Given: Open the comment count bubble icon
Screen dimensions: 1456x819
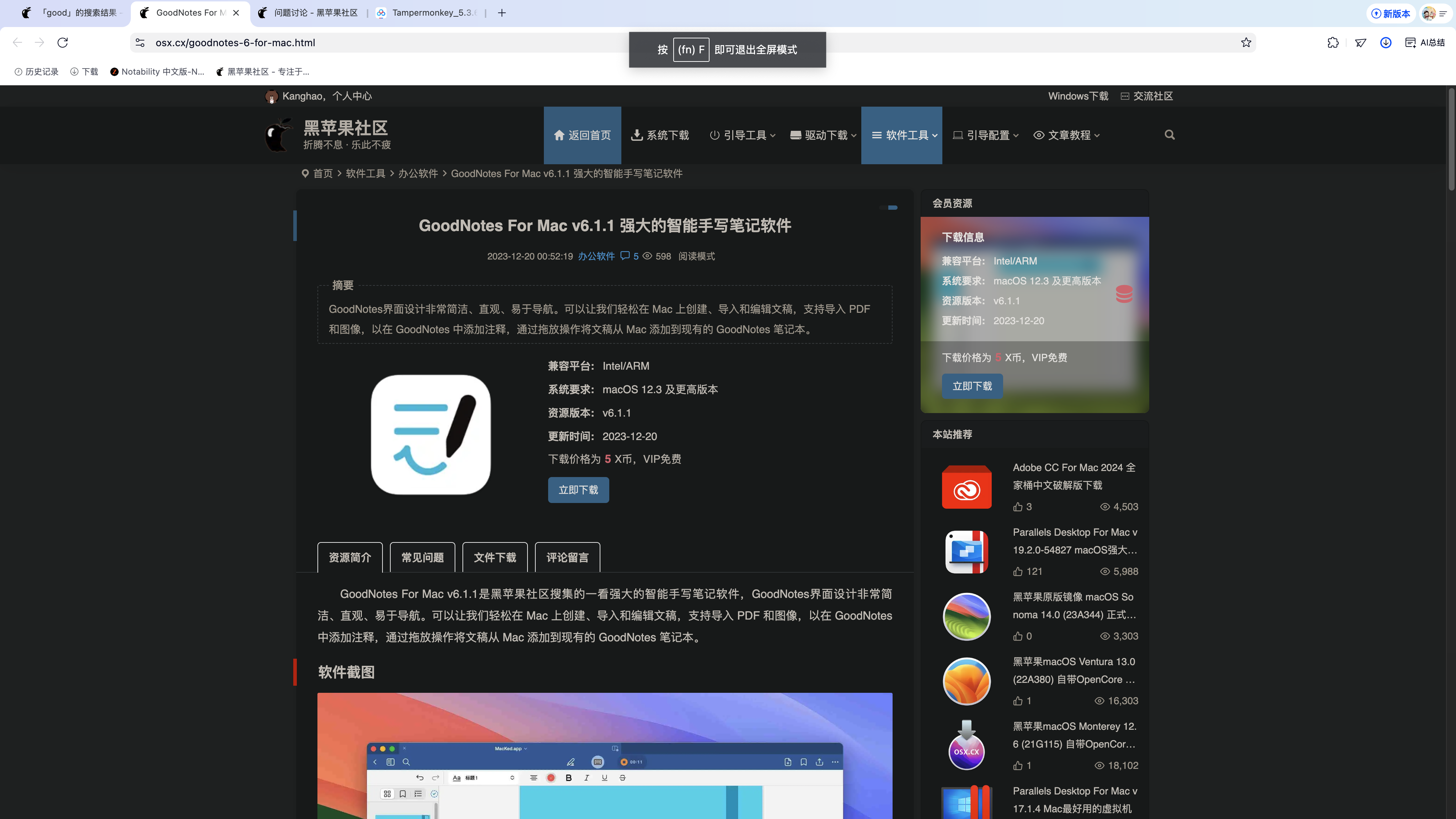Looking at the screenshot, I should (625, 256).
